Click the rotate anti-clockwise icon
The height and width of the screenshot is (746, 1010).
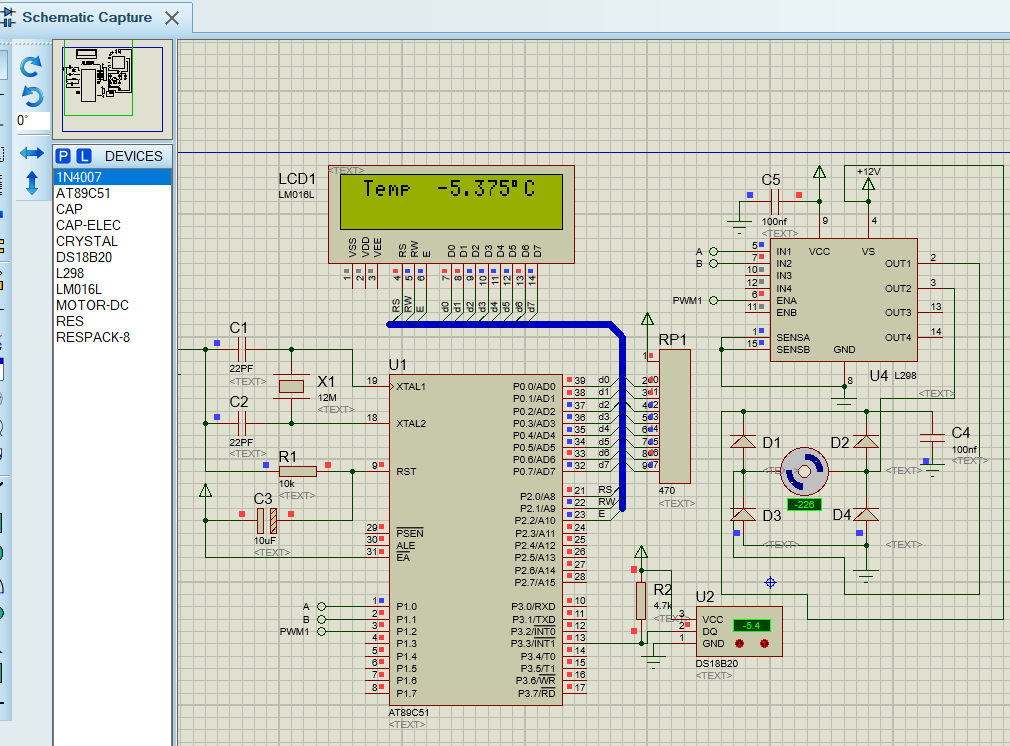pyautogui.click(x=32, y=96)
